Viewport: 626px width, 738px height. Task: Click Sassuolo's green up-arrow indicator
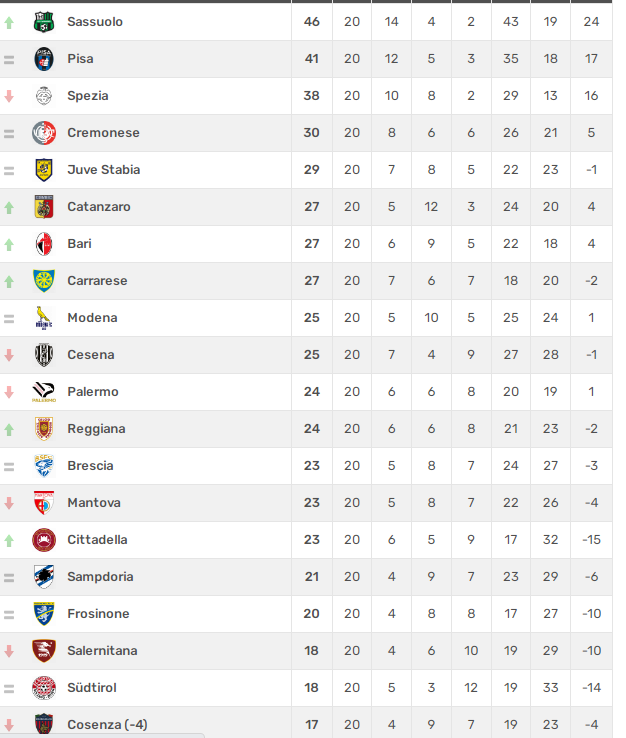click(x=9, y=23)
